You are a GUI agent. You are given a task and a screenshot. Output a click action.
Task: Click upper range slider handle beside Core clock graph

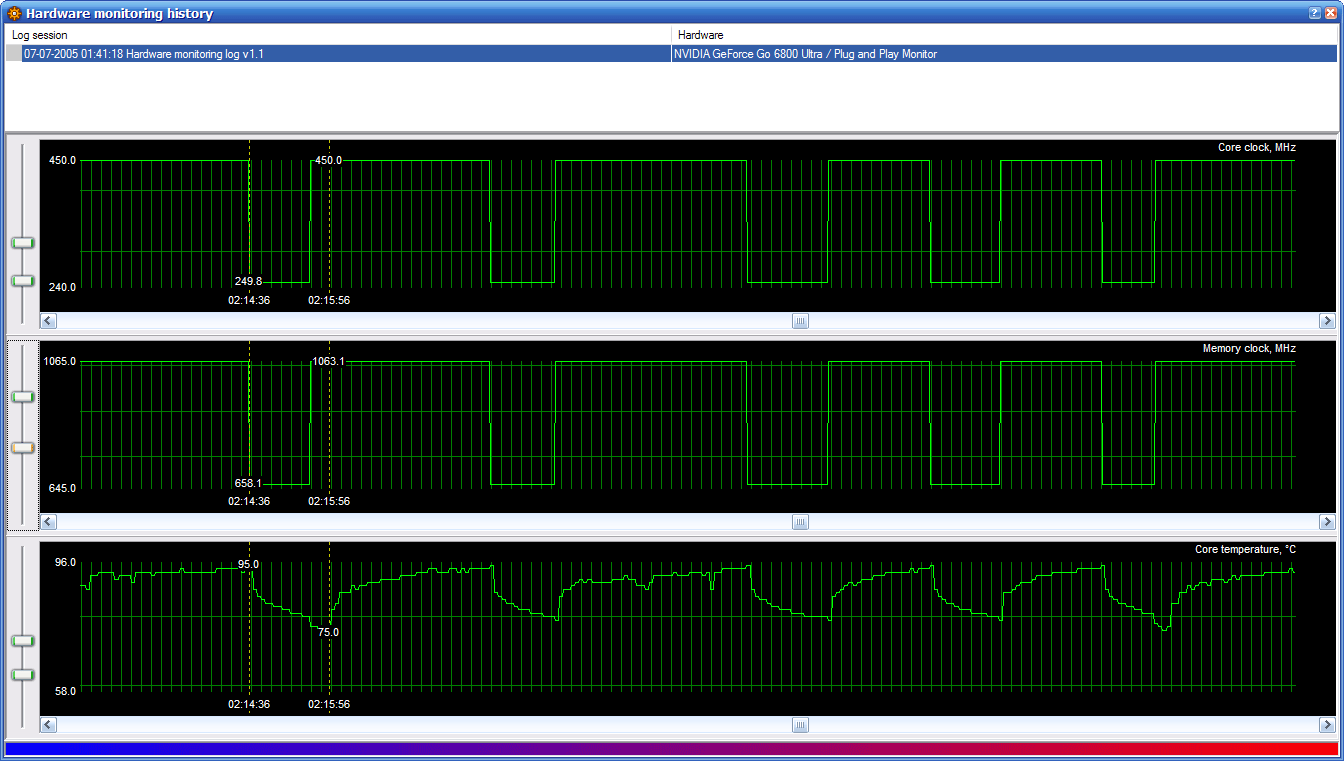coord(22,243)
